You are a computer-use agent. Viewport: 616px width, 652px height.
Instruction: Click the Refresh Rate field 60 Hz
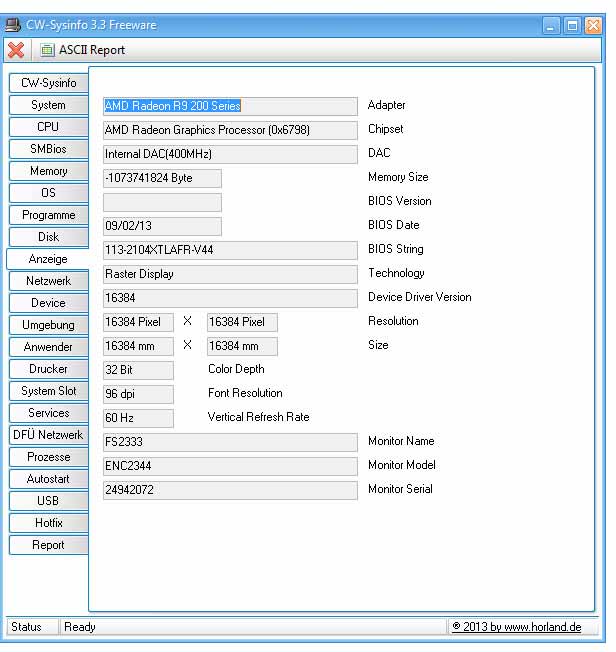click(138, 418)
